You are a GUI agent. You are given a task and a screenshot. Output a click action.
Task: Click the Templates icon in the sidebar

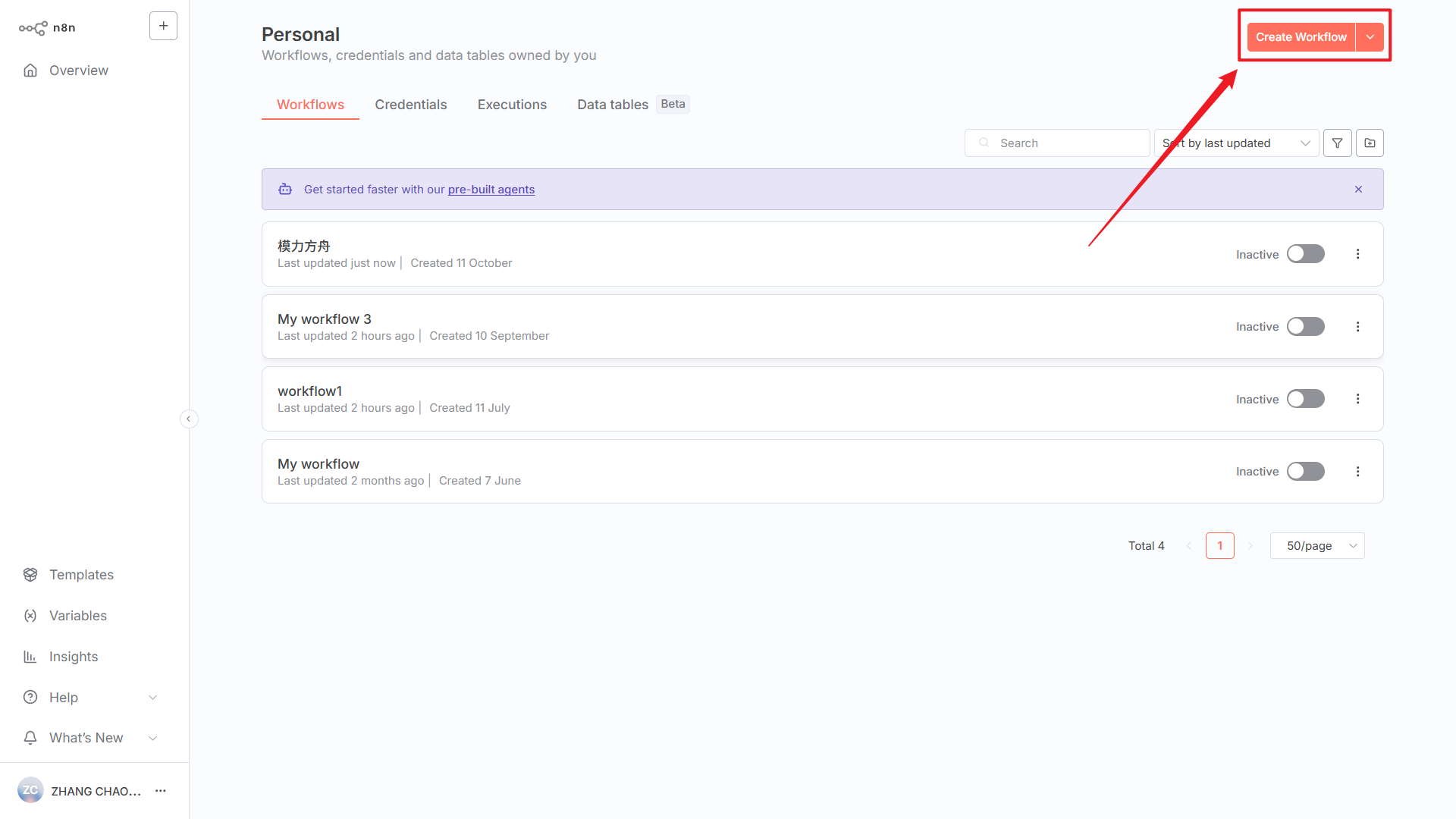[x=30, y=574]
